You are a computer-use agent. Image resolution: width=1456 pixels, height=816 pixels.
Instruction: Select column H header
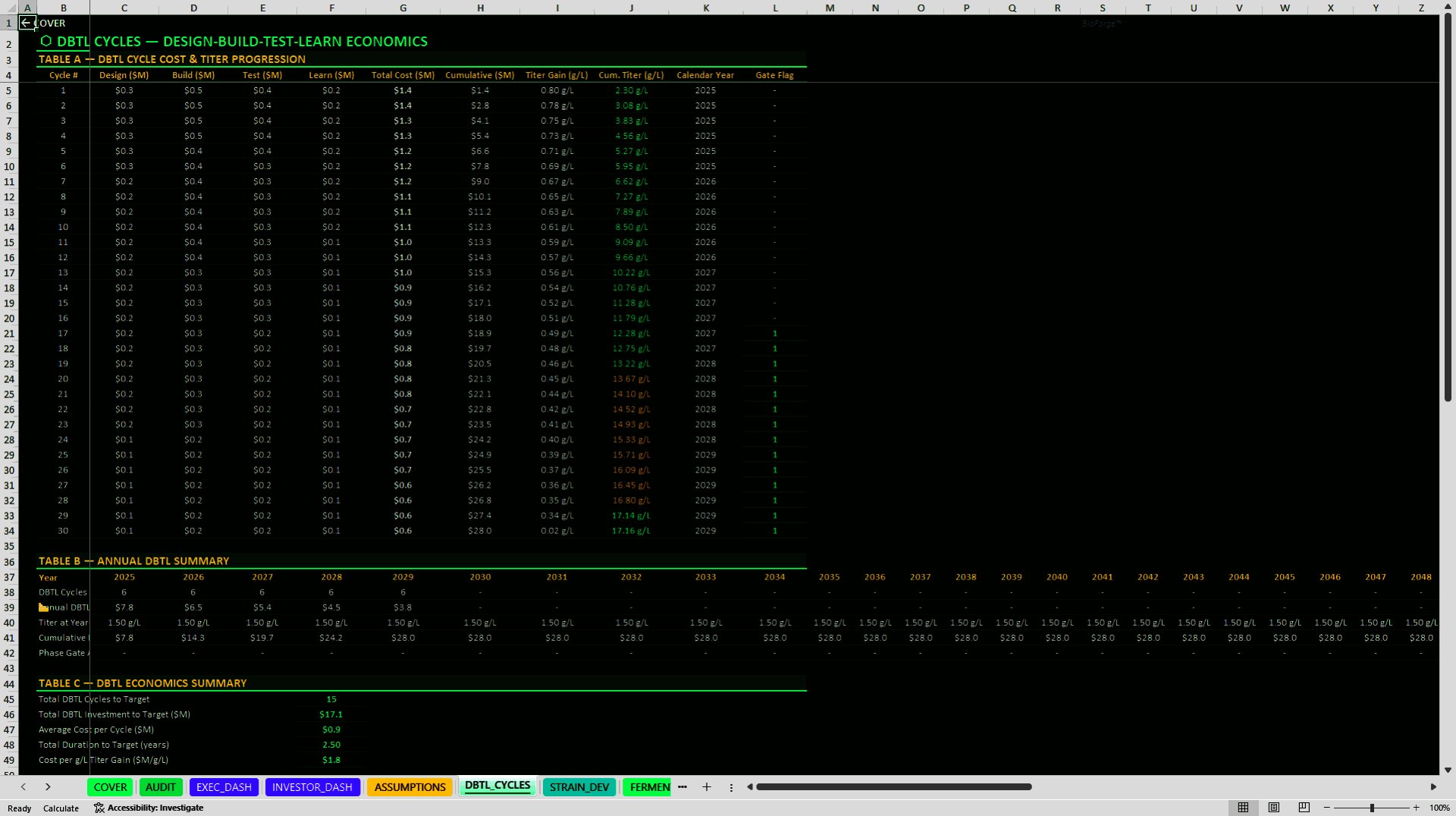(480, 8)
